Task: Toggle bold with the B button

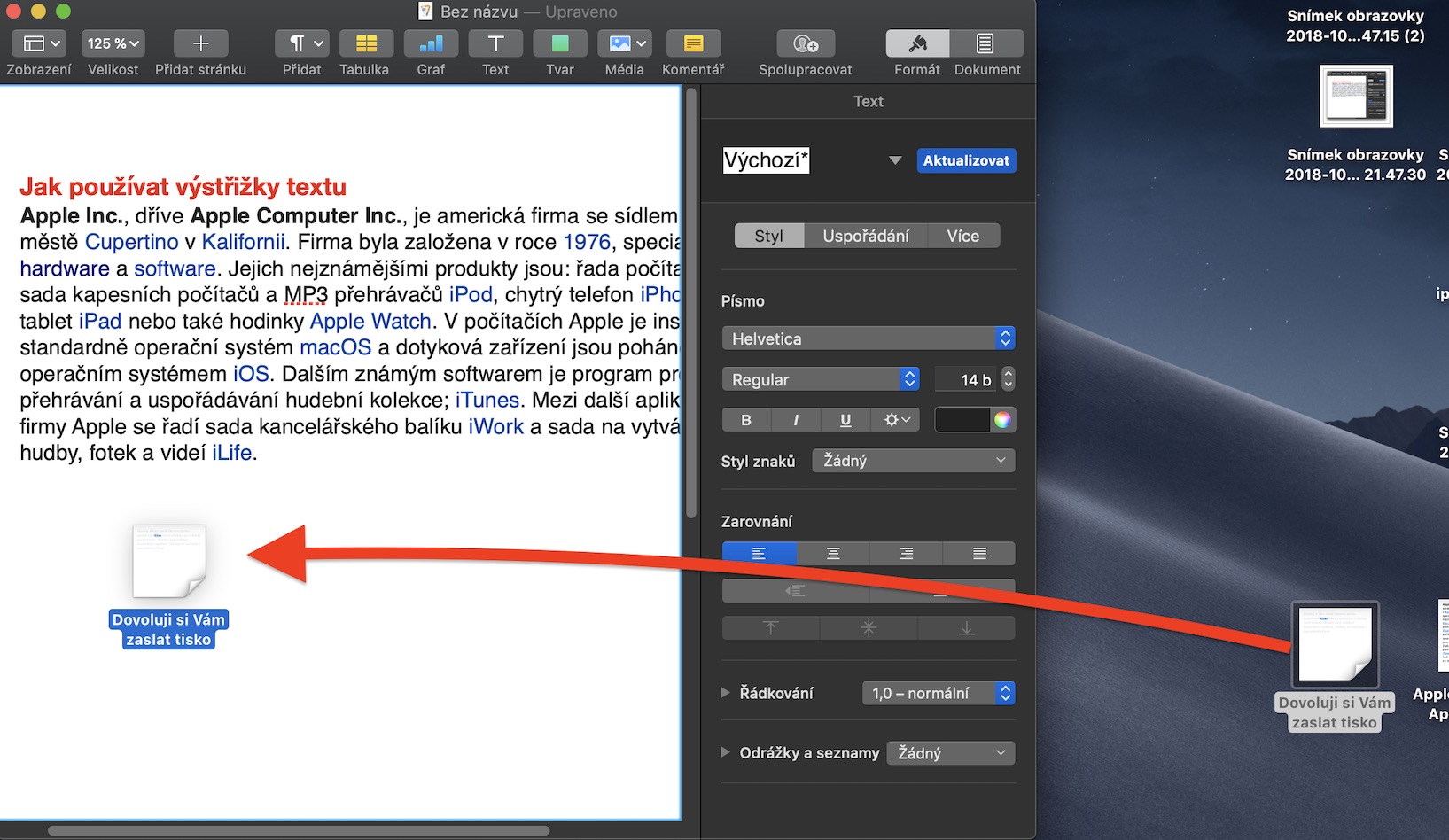Action: (x=746, y=420)
